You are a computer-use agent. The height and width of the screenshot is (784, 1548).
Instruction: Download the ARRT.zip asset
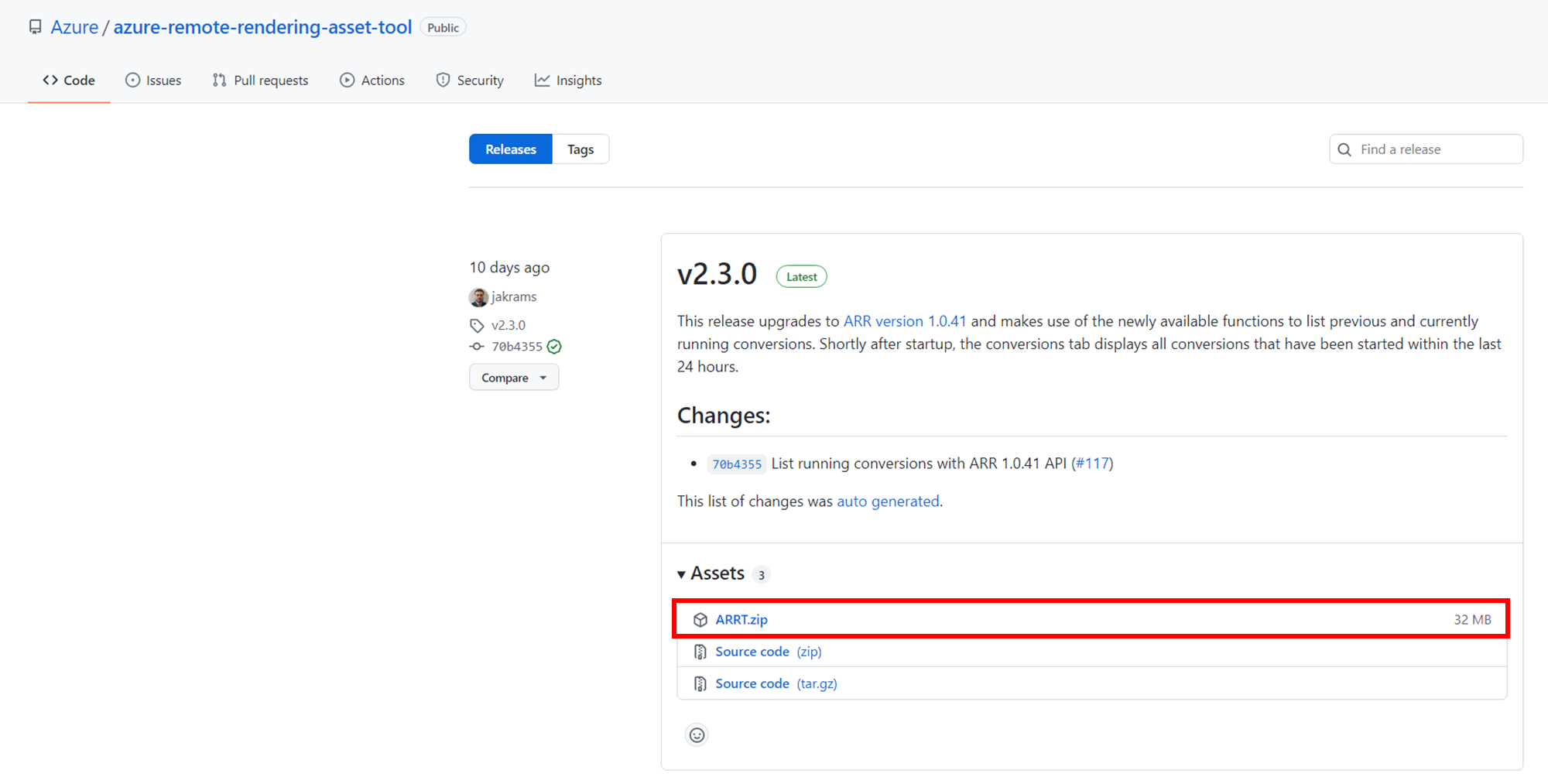(741, 620)
